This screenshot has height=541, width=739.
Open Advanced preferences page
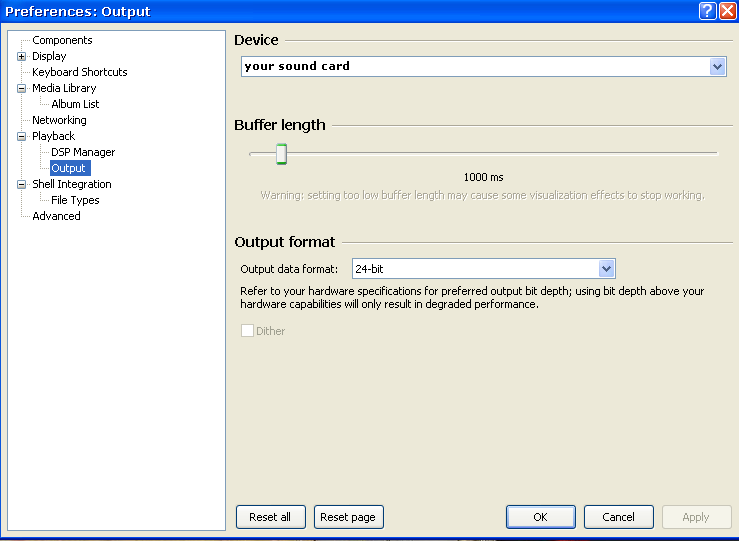[56, 216]
